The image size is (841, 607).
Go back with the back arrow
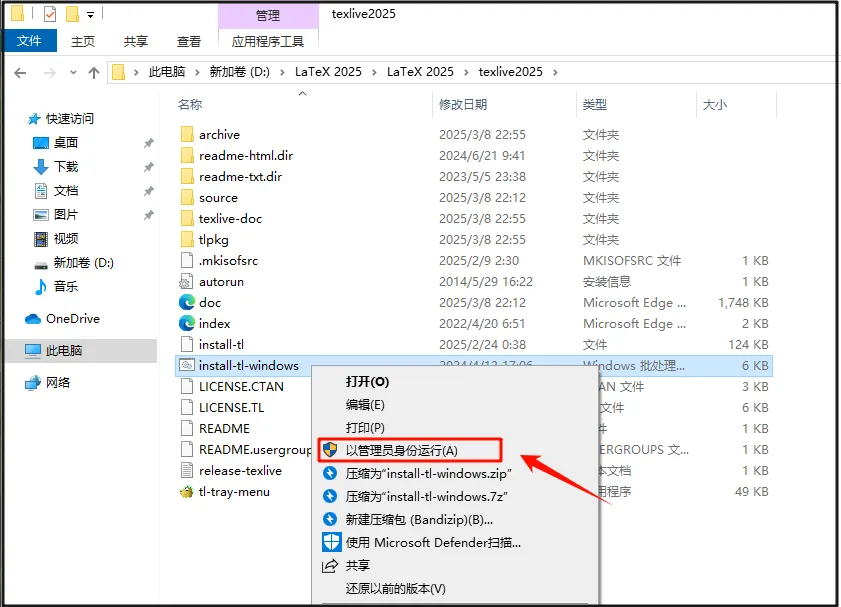(x=20, y=72)
